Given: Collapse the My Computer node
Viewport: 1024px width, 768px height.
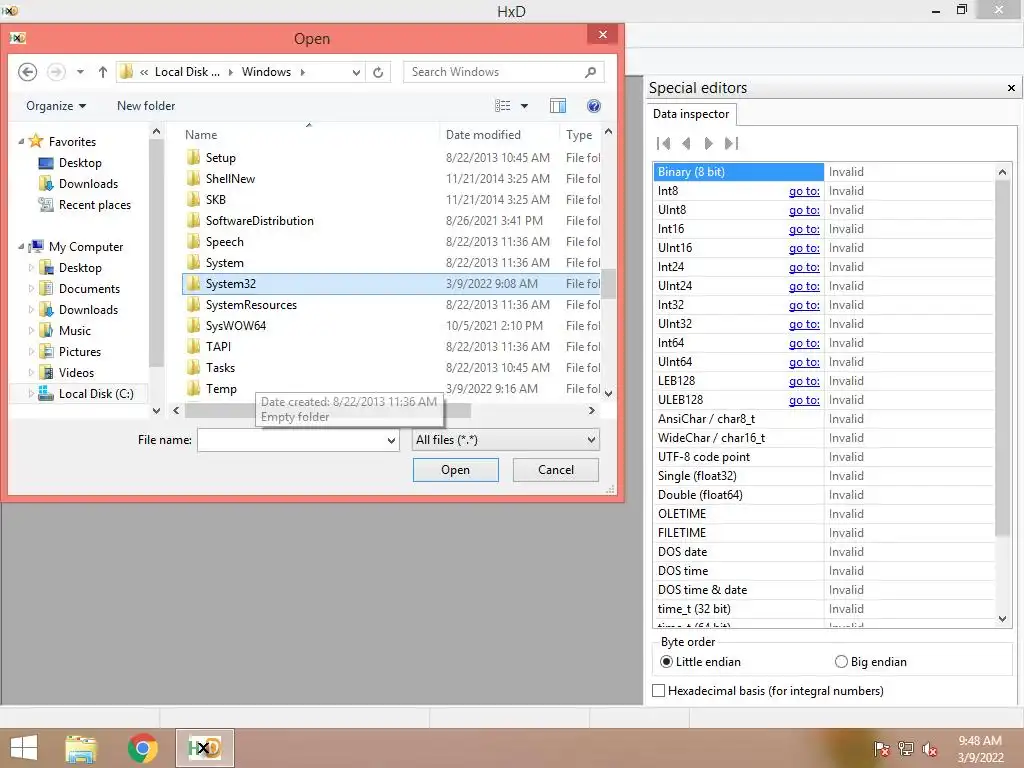Looking at the screenshot, I should click(21, 247).
